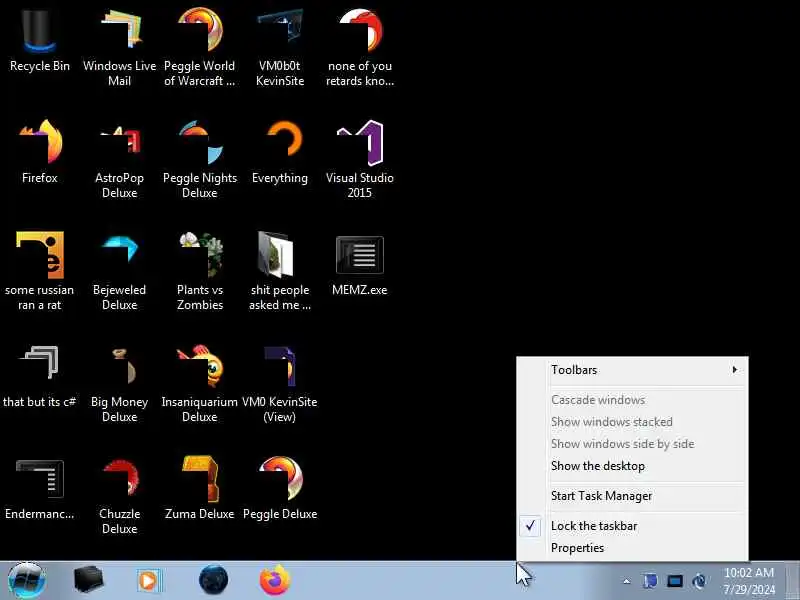The height and width of the screenshot is (600, 800).
Task: Open the dark folder taskbar icon
Action: 88,581
